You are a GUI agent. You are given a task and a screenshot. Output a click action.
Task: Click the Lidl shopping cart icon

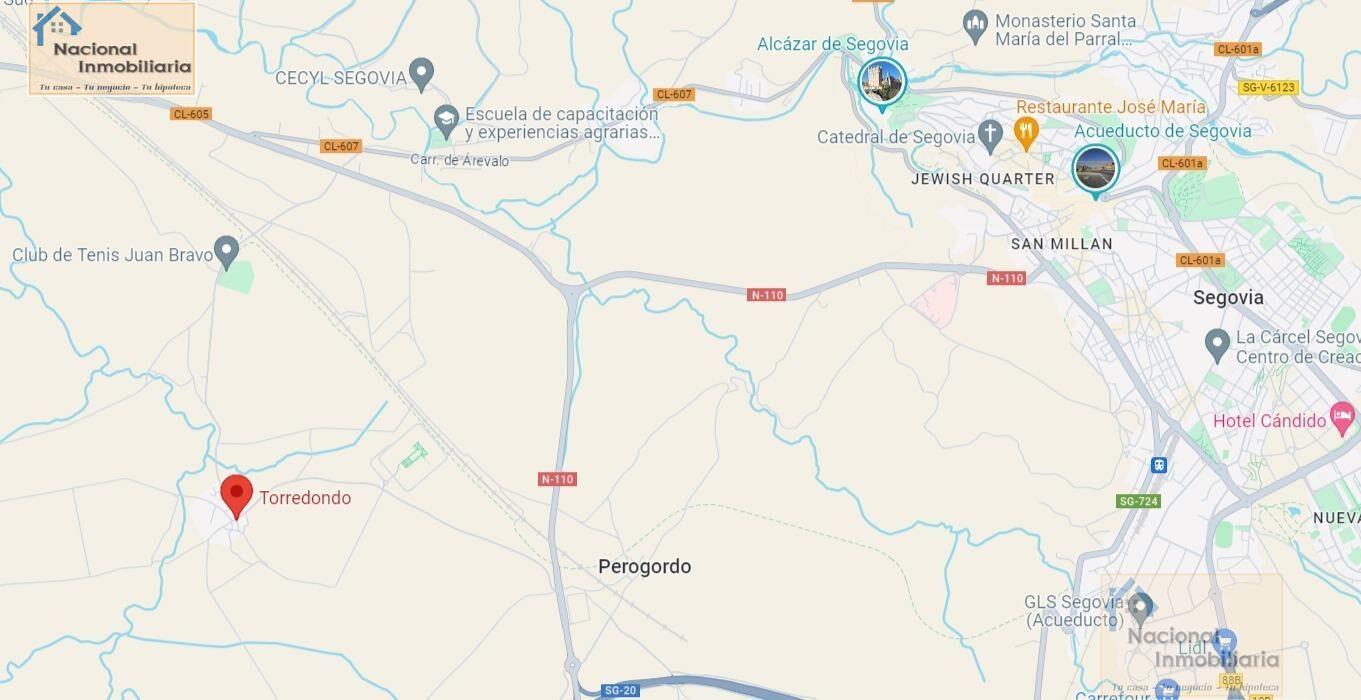(1225, 642)
